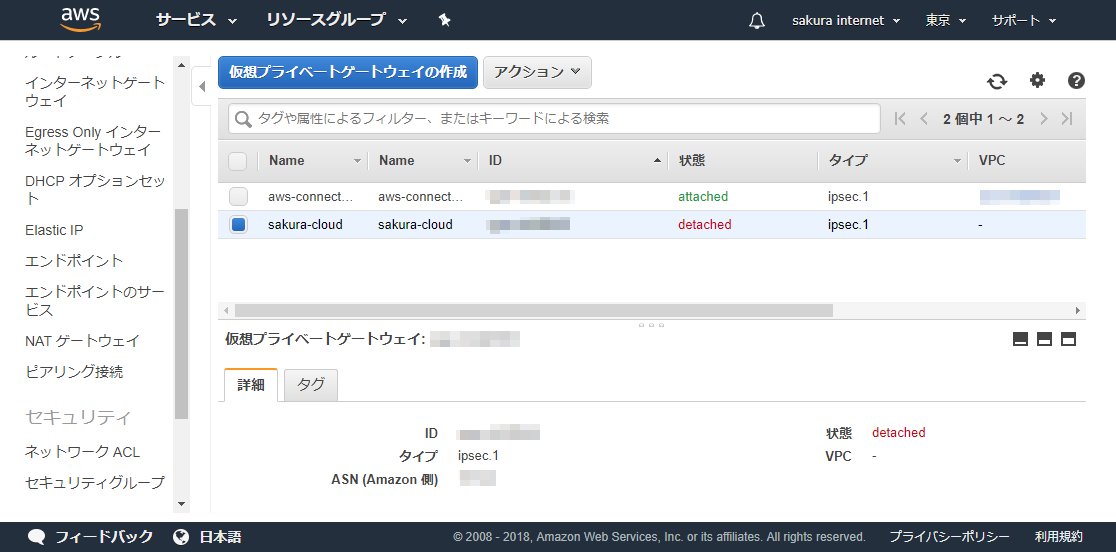This screenshot has height=552, width=1116.
Task: Click the AWS logo home icon
Action: coord(80,19)
